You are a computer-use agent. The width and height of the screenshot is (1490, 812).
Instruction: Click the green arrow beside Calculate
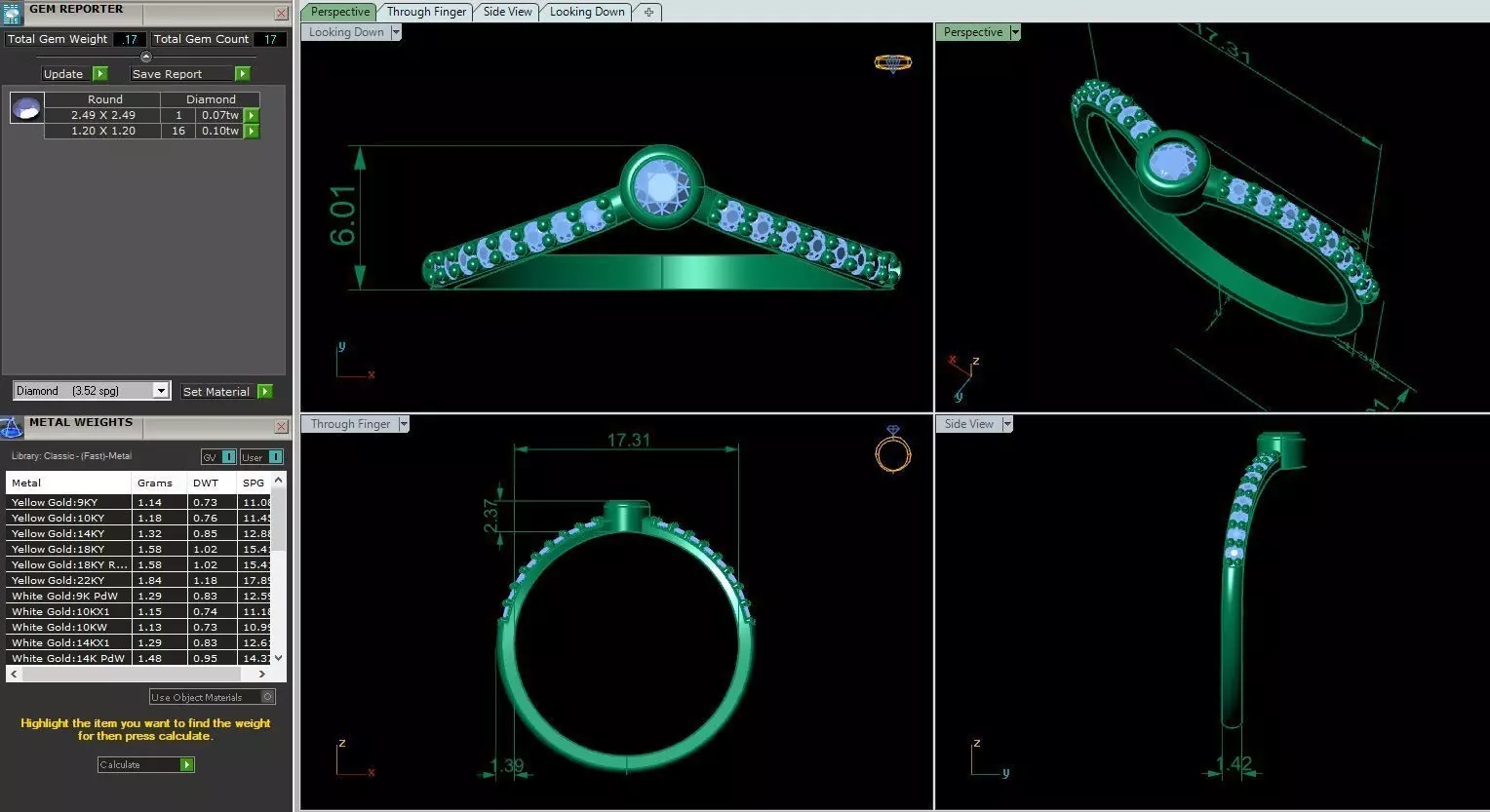point(187,765)
